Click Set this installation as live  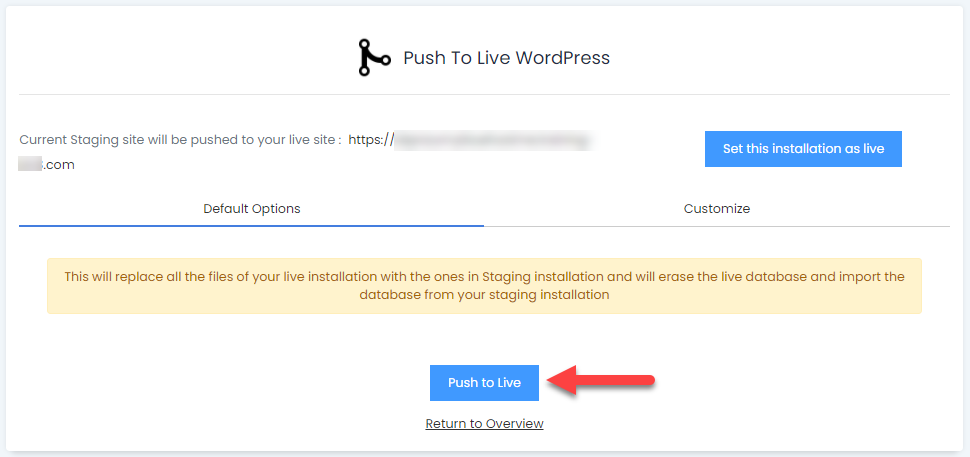(x=803, y=149)
